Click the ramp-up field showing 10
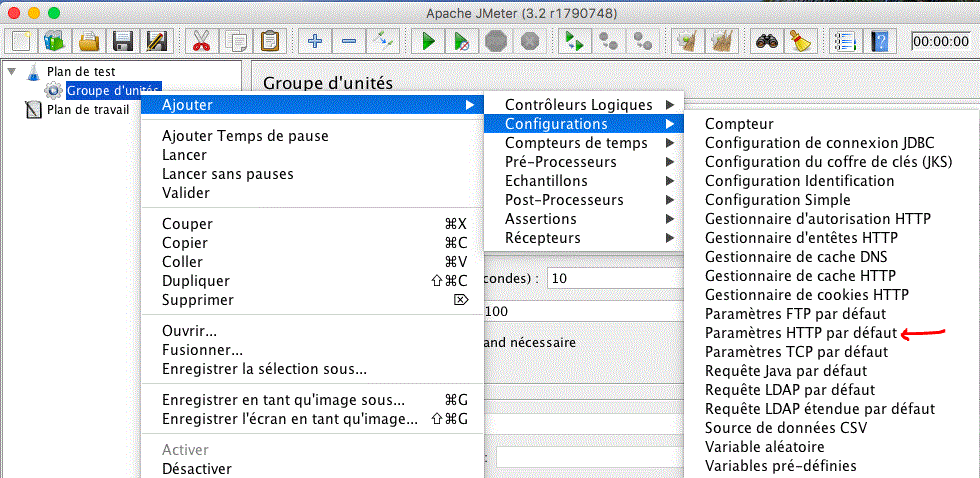This screenshot has width=980, height=478. [616, 279]
